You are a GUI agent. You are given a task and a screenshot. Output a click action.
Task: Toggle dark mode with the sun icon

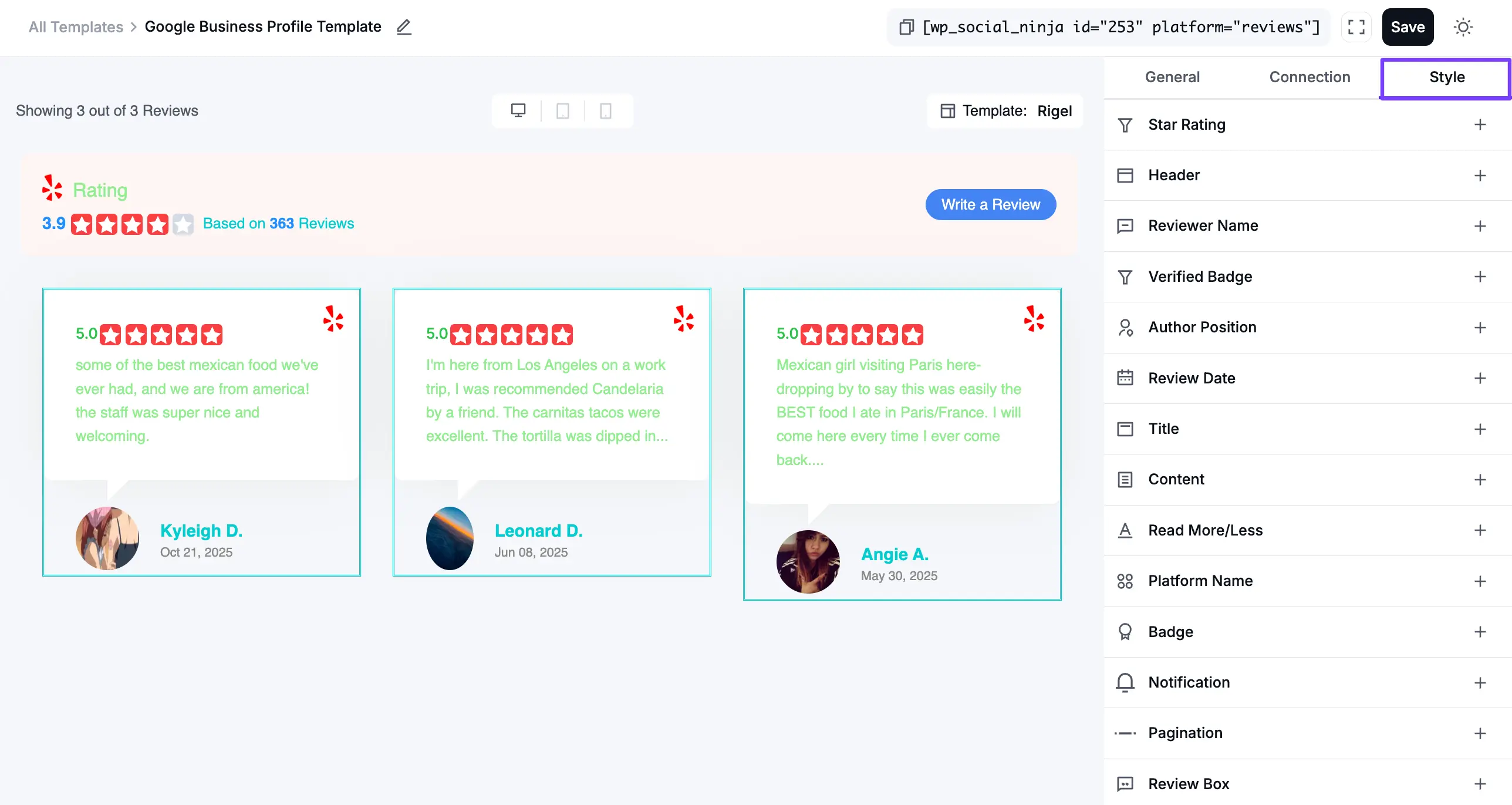click(x=1463, y=27)
